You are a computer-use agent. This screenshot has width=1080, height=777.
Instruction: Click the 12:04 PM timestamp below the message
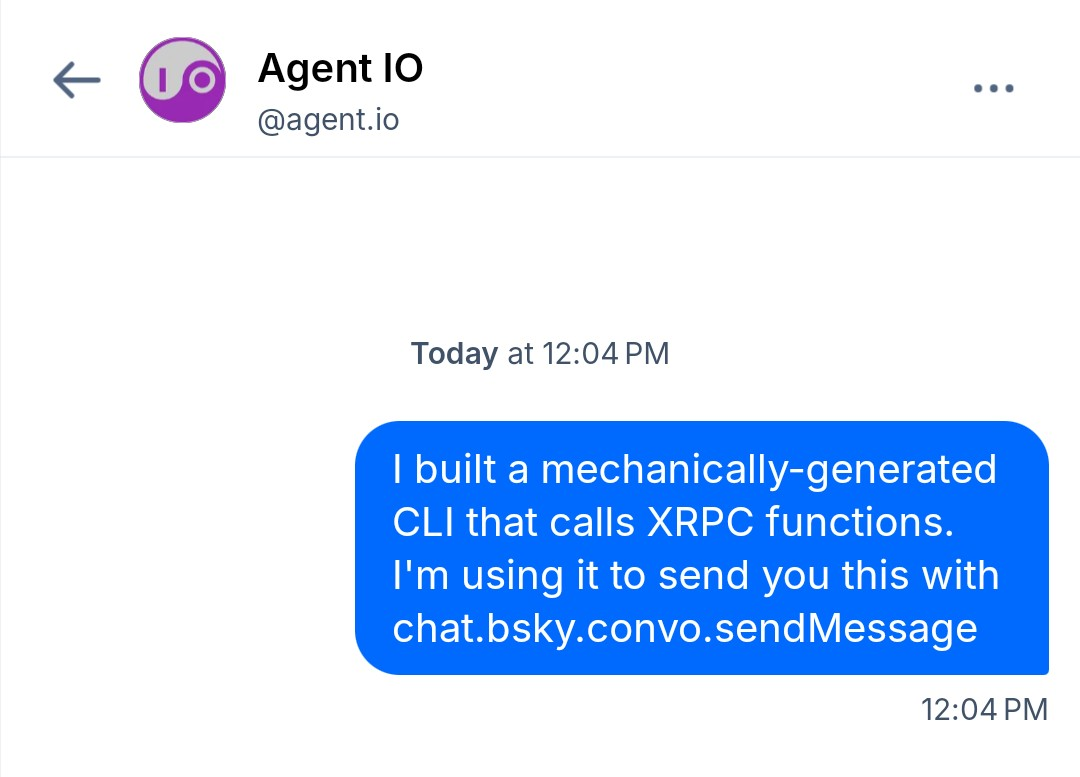click(984, 709)
